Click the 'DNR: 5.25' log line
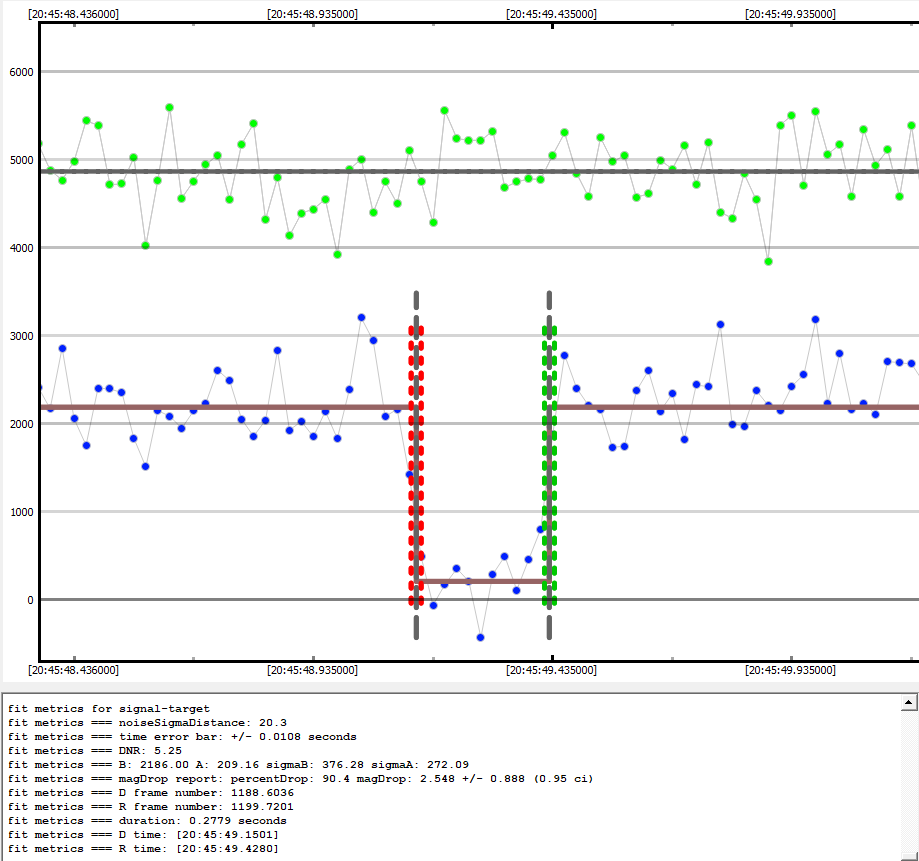The height and width of the screenshot is (861, 919). (95, 751)
